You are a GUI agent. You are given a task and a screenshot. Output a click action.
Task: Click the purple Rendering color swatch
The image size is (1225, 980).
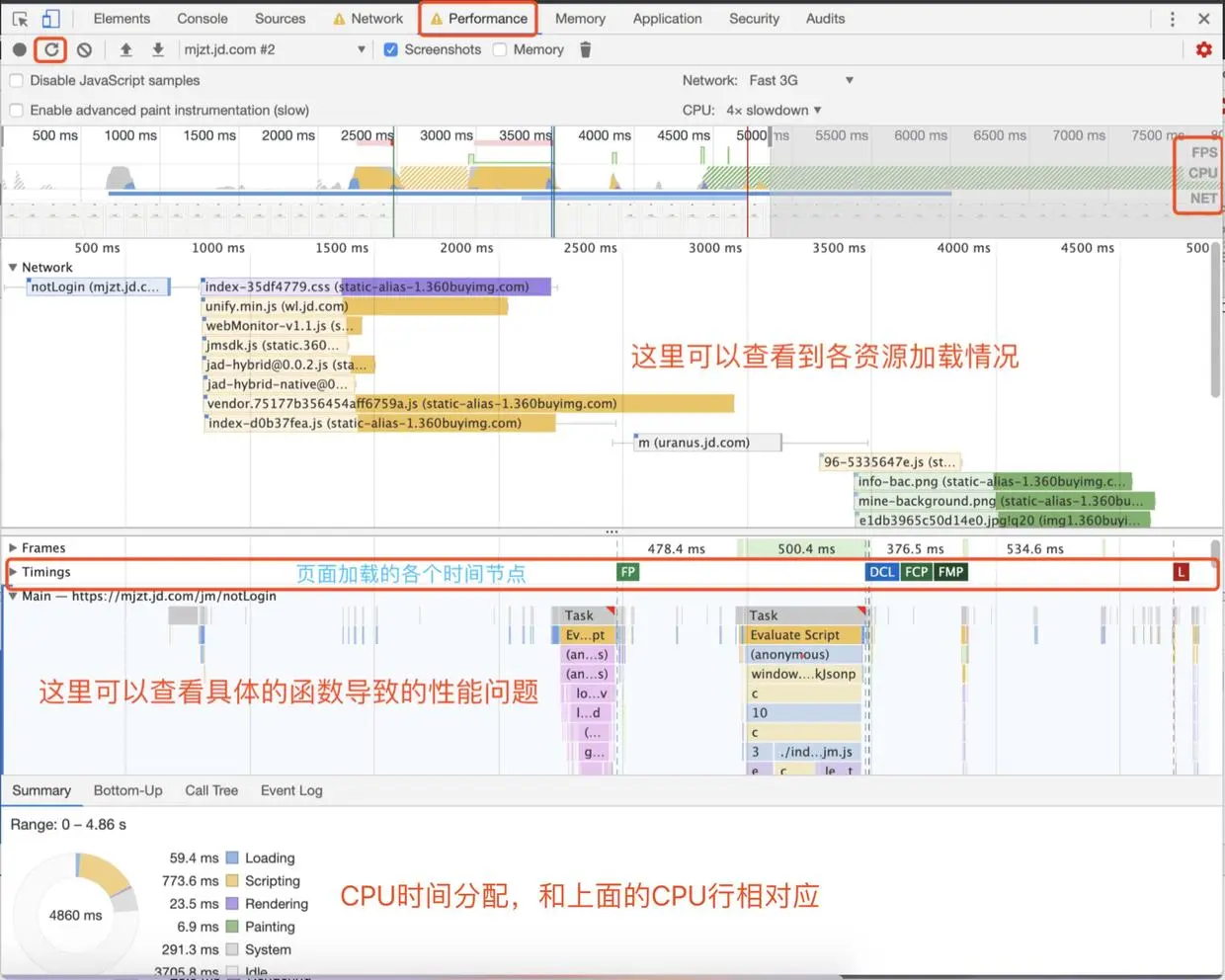[232, 903]
